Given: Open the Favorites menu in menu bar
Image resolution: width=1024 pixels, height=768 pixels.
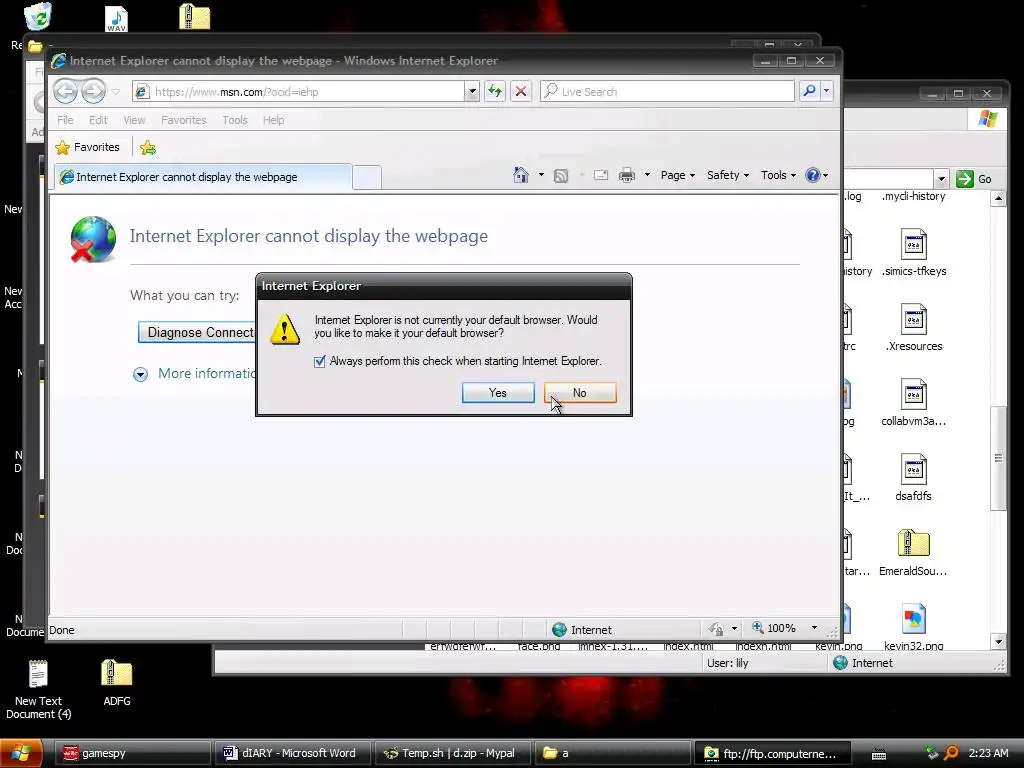Looking at the screenshot, I should click(184, 120).
